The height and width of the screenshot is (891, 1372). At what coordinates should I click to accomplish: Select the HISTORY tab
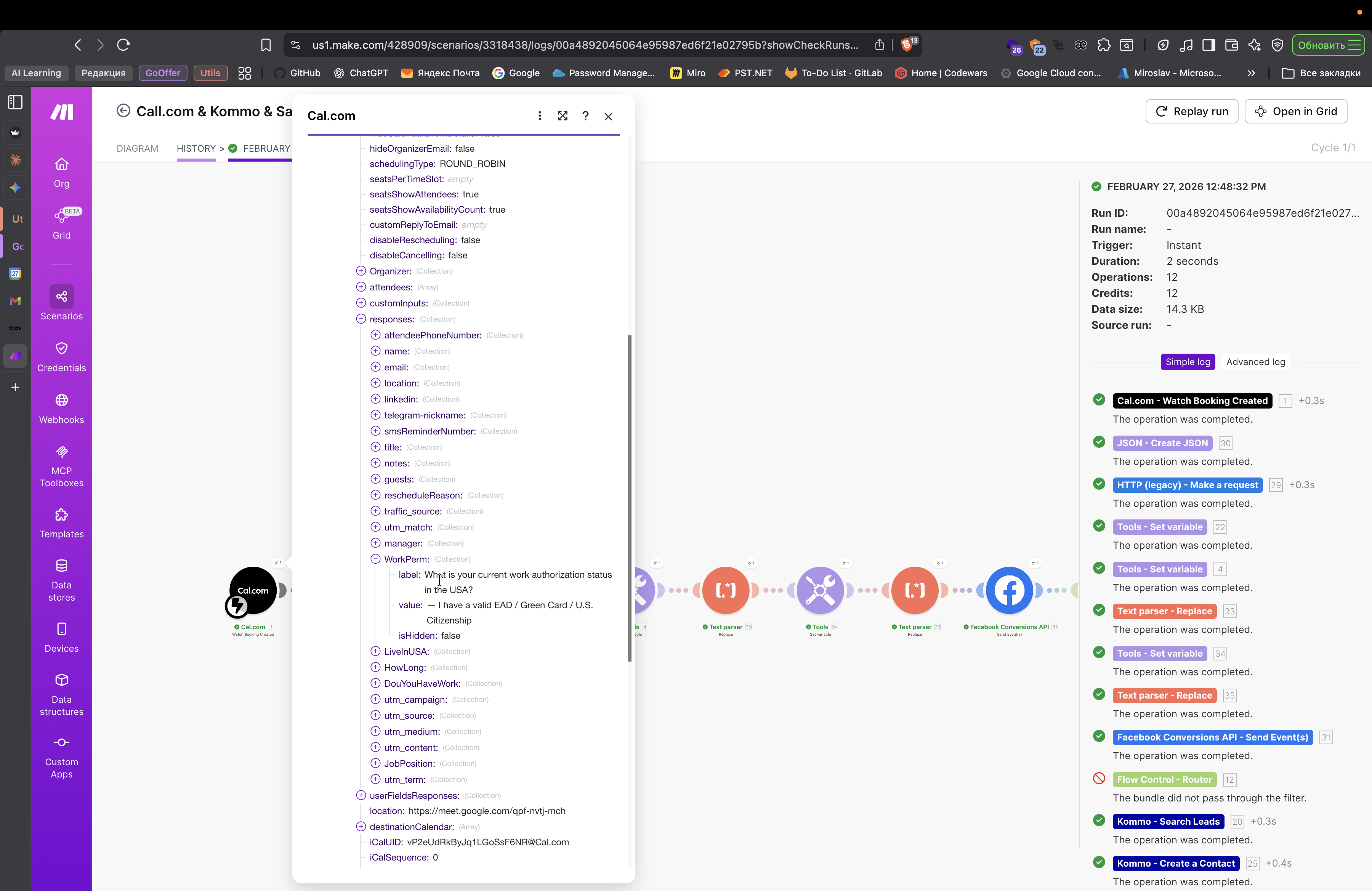coord(196,148)
